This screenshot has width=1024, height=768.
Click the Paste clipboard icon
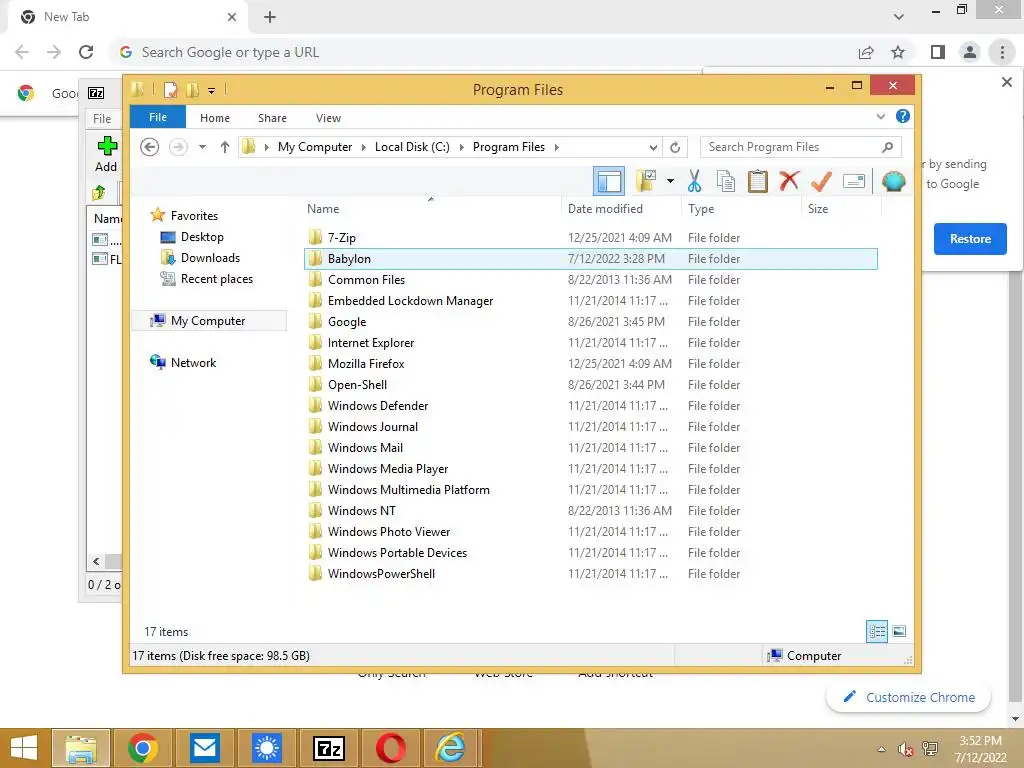758,181
